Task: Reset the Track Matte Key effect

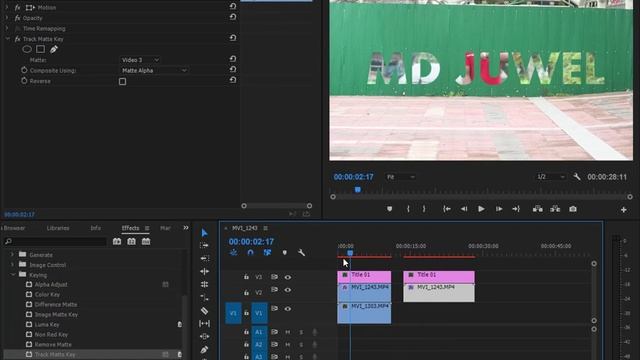Action: click(233, 38)
